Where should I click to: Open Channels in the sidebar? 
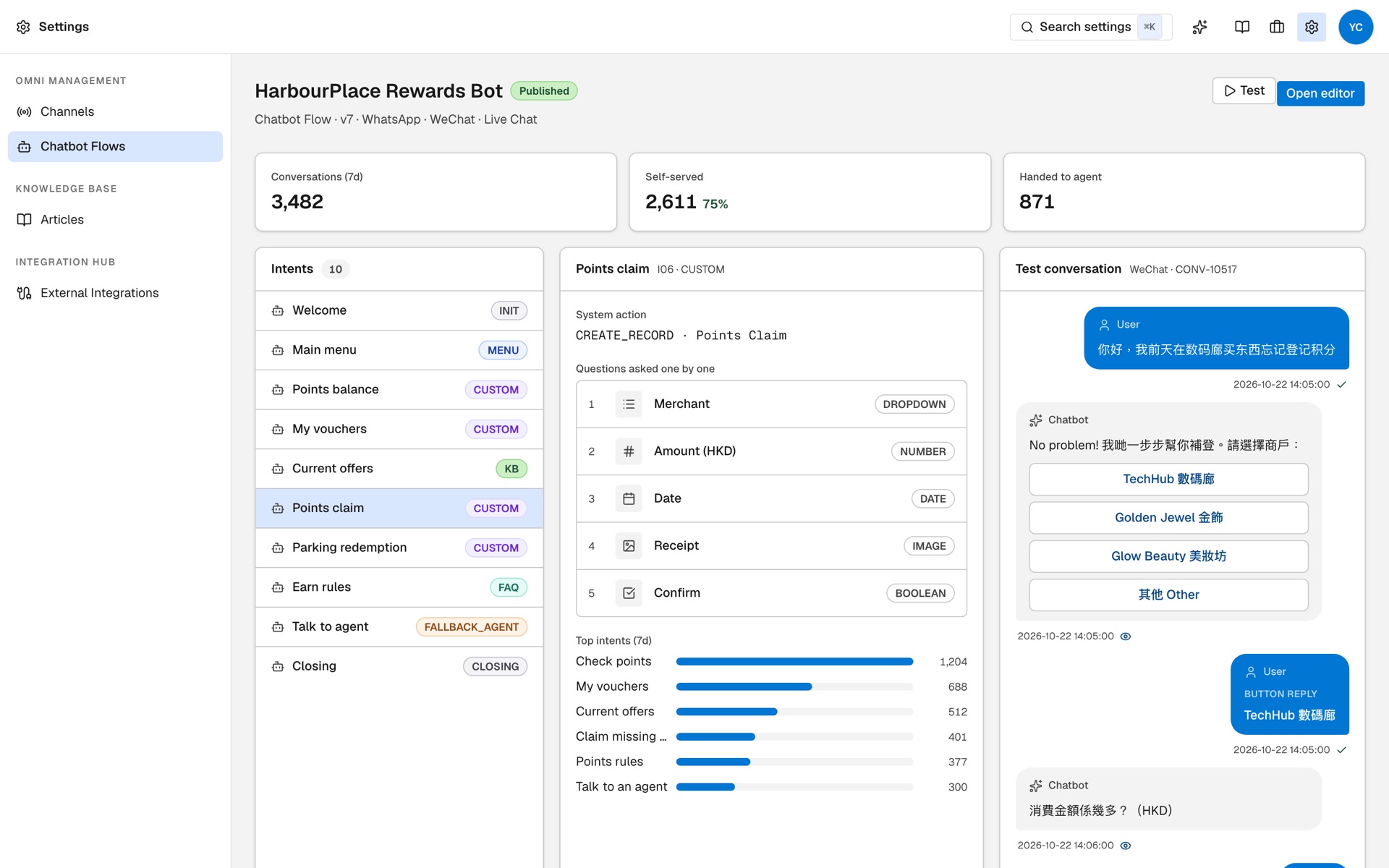pyautogui.click(x=115, y=111)
